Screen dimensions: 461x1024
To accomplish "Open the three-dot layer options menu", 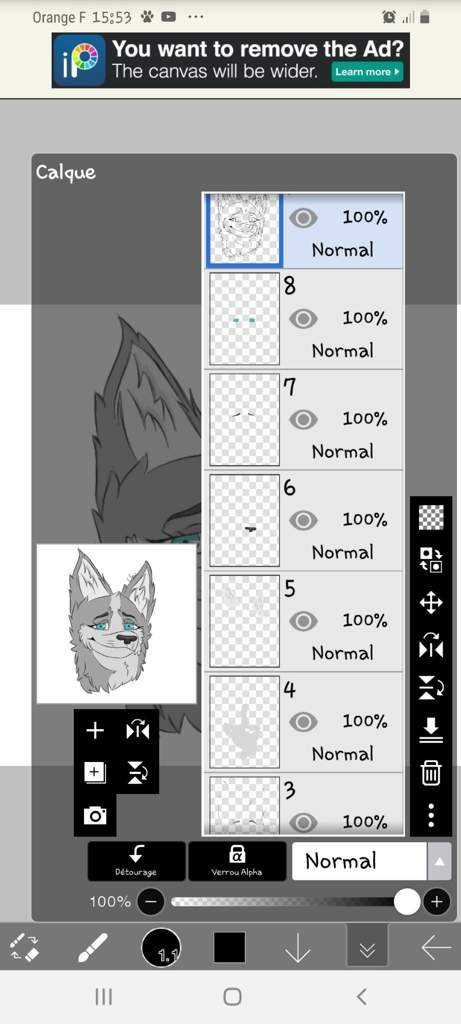I will point(431,815).
